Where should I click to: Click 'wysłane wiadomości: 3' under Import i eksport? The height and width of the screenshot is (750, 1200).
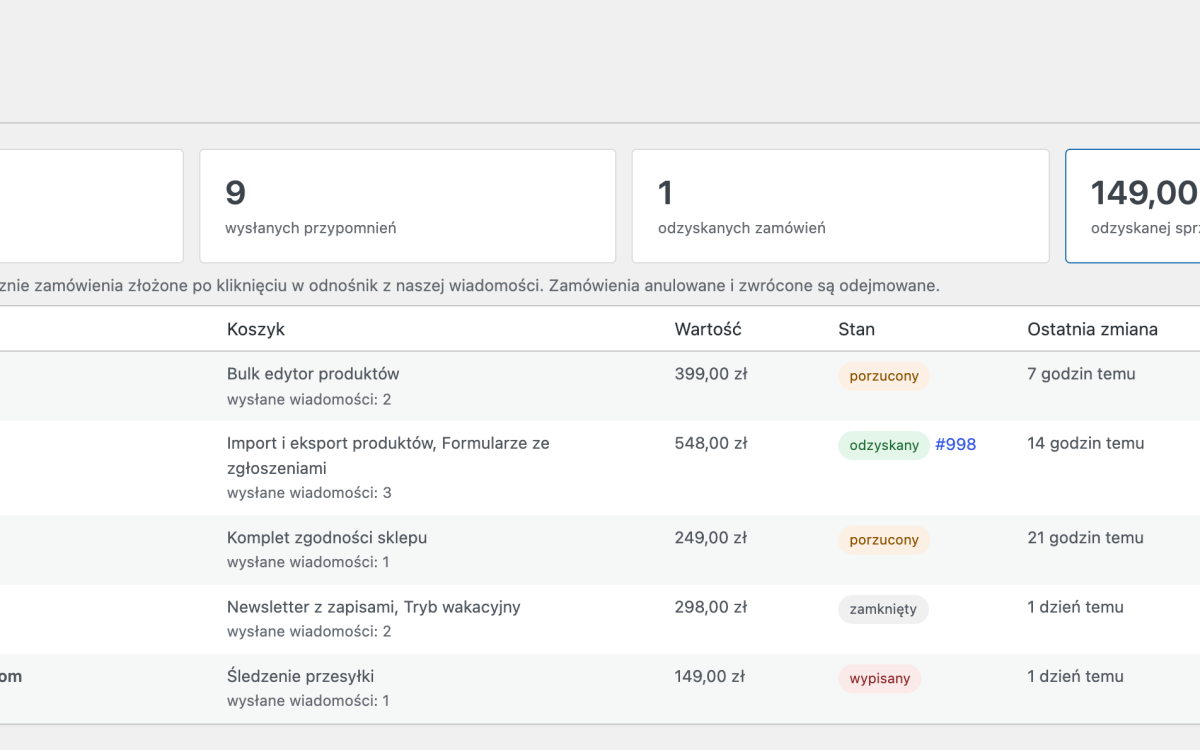click(x=309, y=493)
